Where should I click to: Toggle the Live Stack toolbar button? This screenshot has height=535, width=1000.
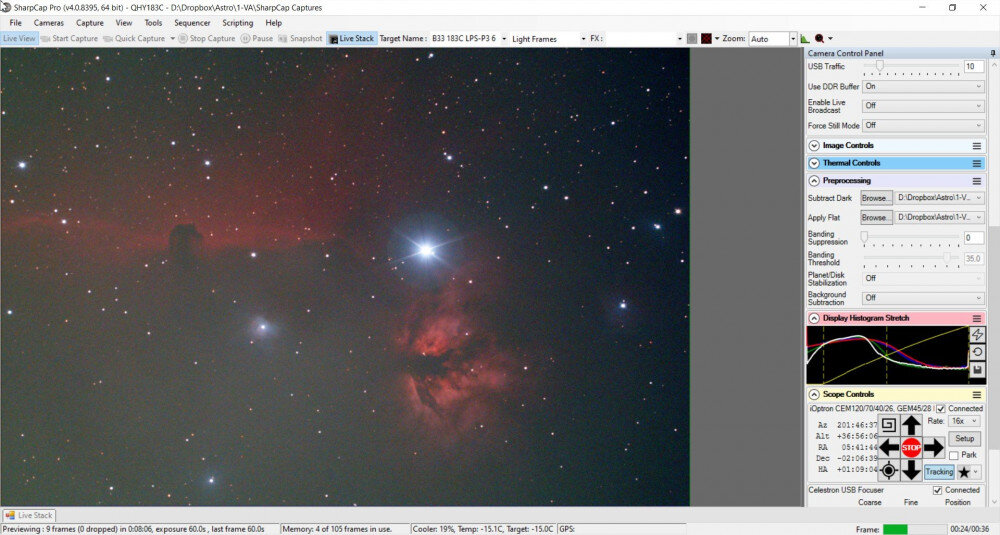(351, 38)
